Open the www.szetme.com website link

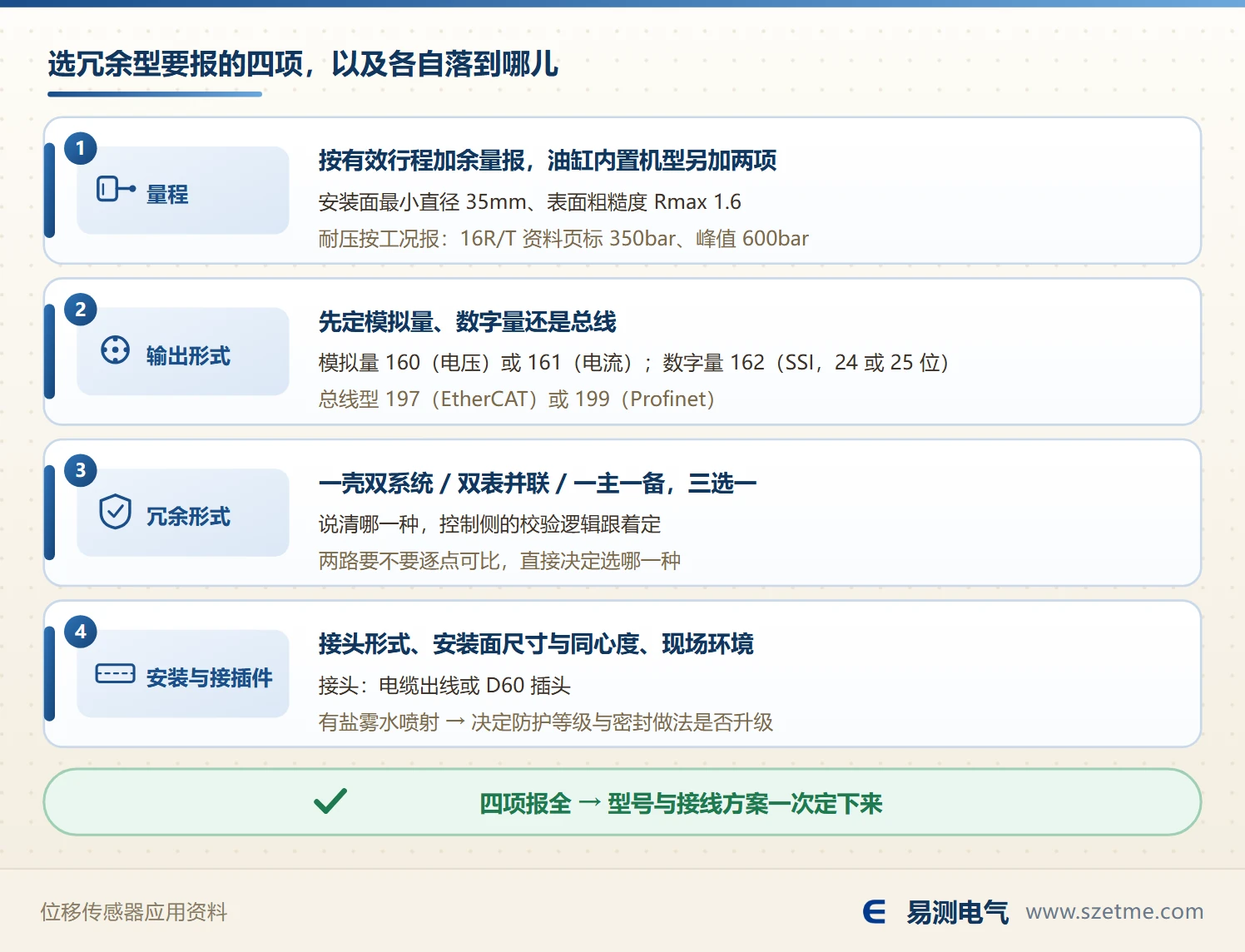(1114, 912)
